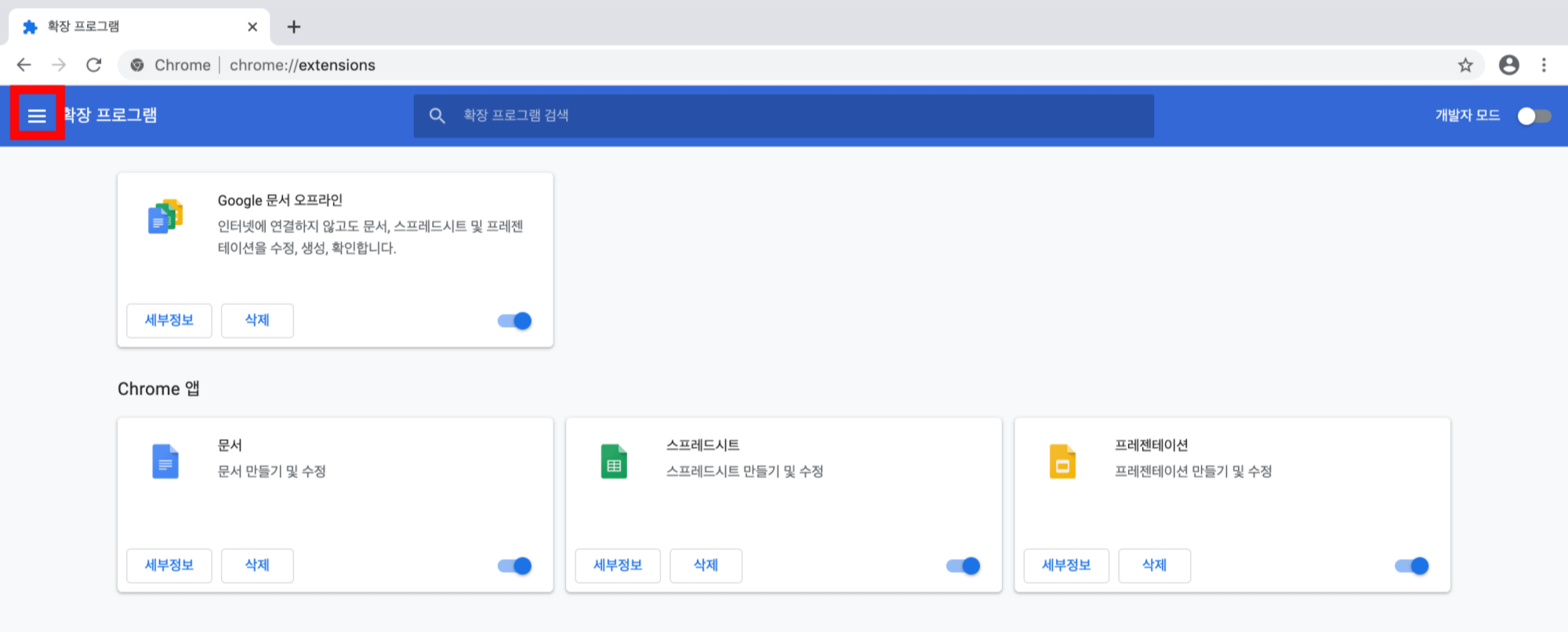The height and width of the screenshot is (632, 1568).
Task: Click the Chrome 앱 section heading
Action: click(x=158, y=389)
